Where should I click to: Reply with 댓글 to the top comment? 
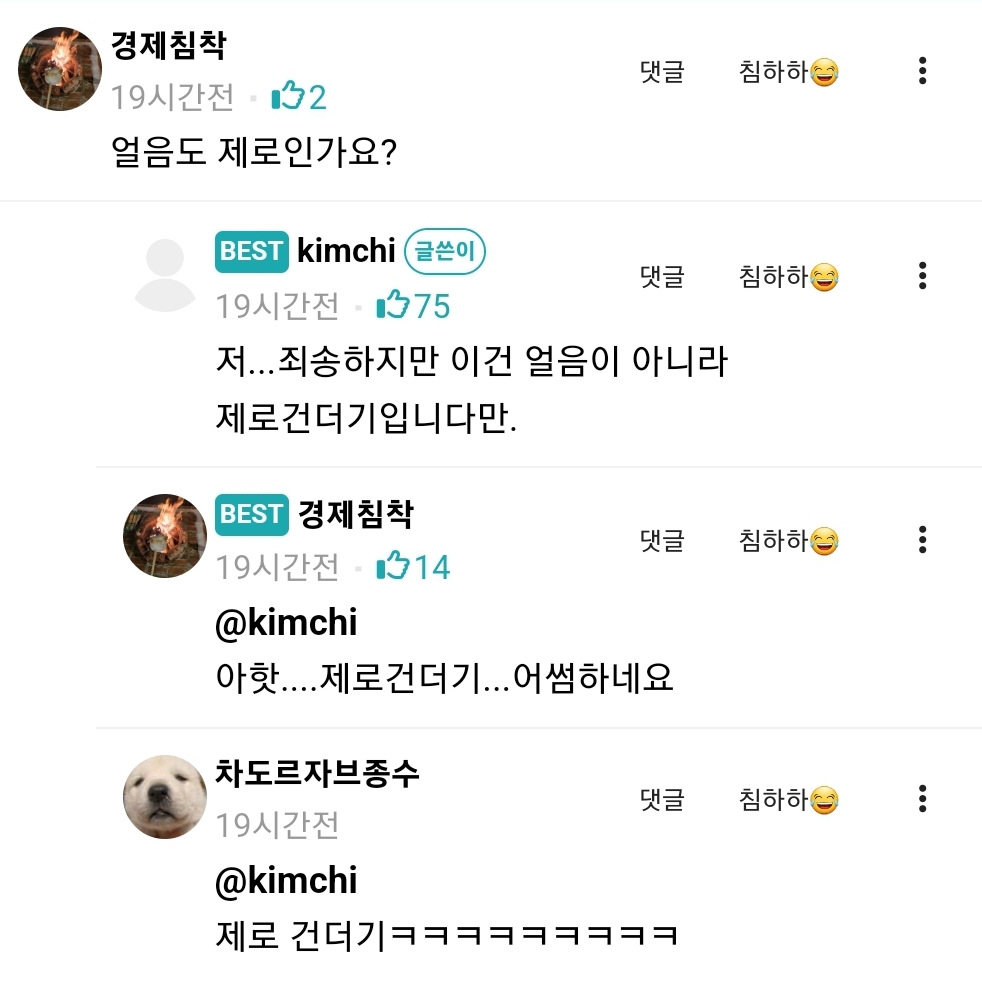(662, 72)
